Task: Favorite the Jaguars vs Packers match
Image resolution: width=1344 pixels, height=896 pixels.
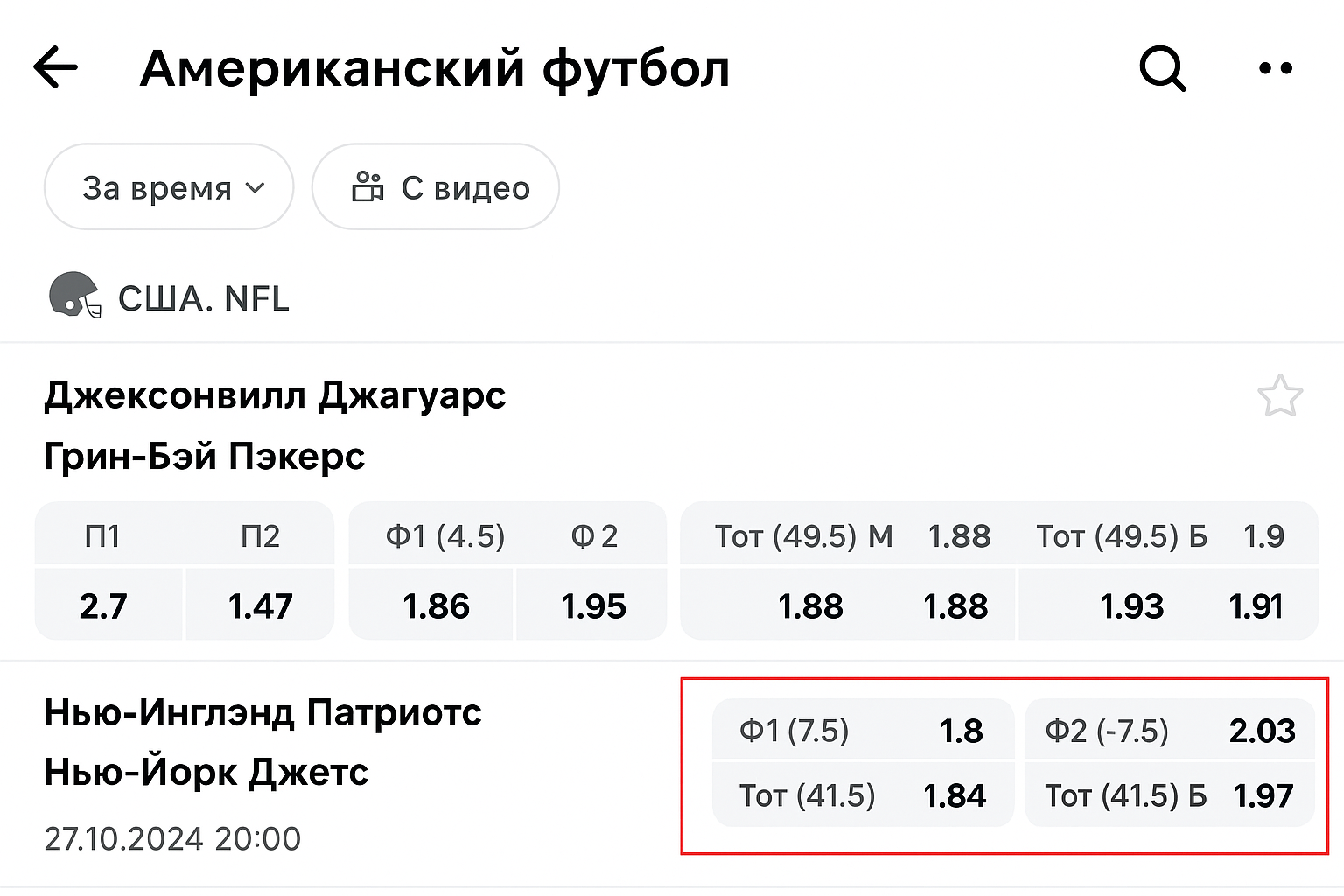Action: point(1279,396)
